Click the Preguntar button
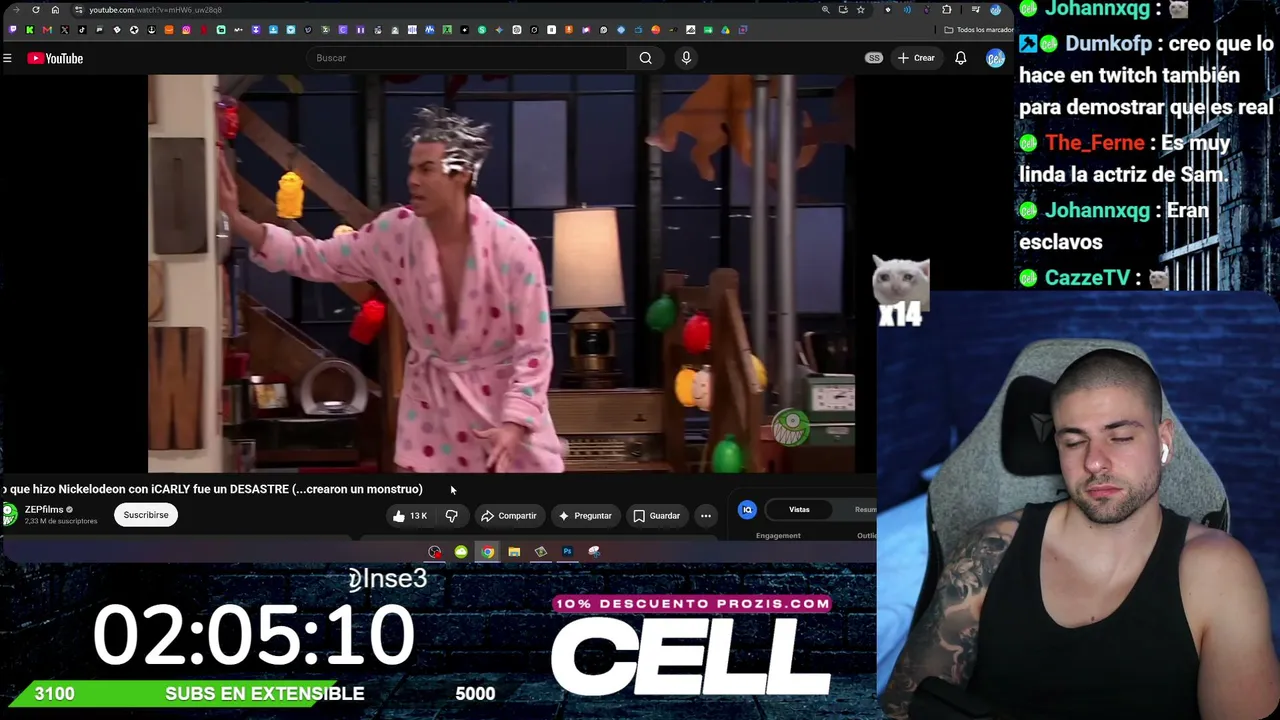This screenshot has height=720, width=1280. click(x=585, y=516)
